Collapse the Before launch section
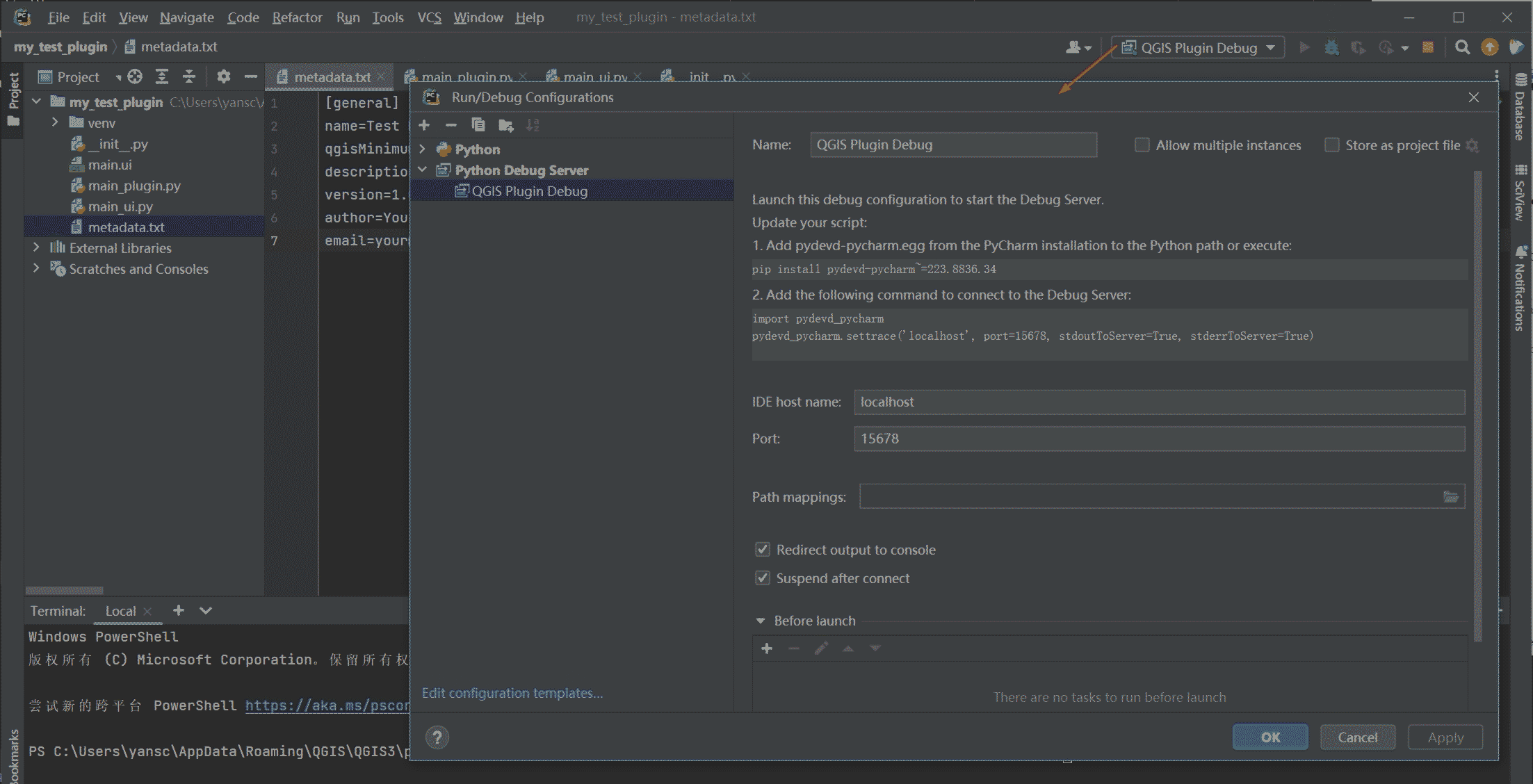1533x784 pixels. [760, 621]
